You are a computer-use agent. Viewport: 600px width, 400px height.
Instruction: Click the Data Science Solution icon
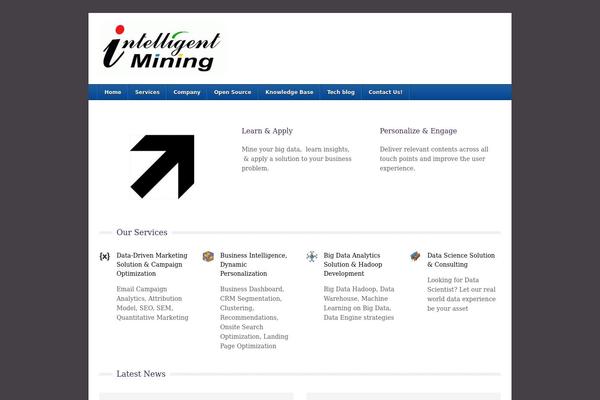(x=415, y=256)
